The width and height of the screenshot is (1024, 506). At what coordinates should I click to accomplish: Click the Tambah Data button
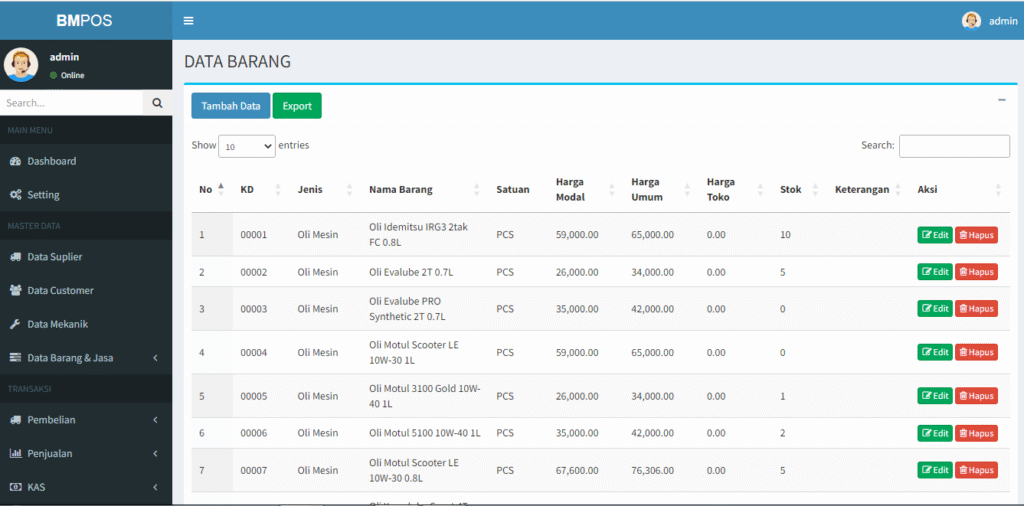click(230, 106)
